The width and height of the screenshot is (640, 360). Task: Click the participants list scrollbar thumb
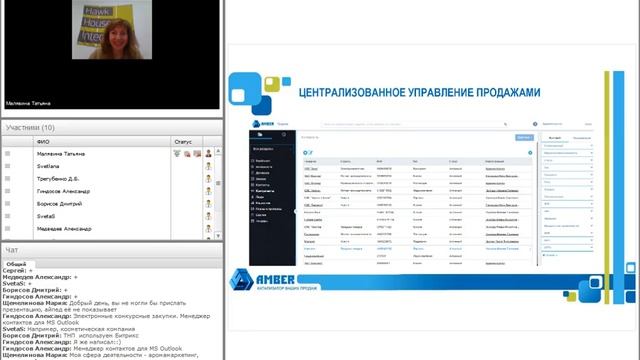point(218,183)
